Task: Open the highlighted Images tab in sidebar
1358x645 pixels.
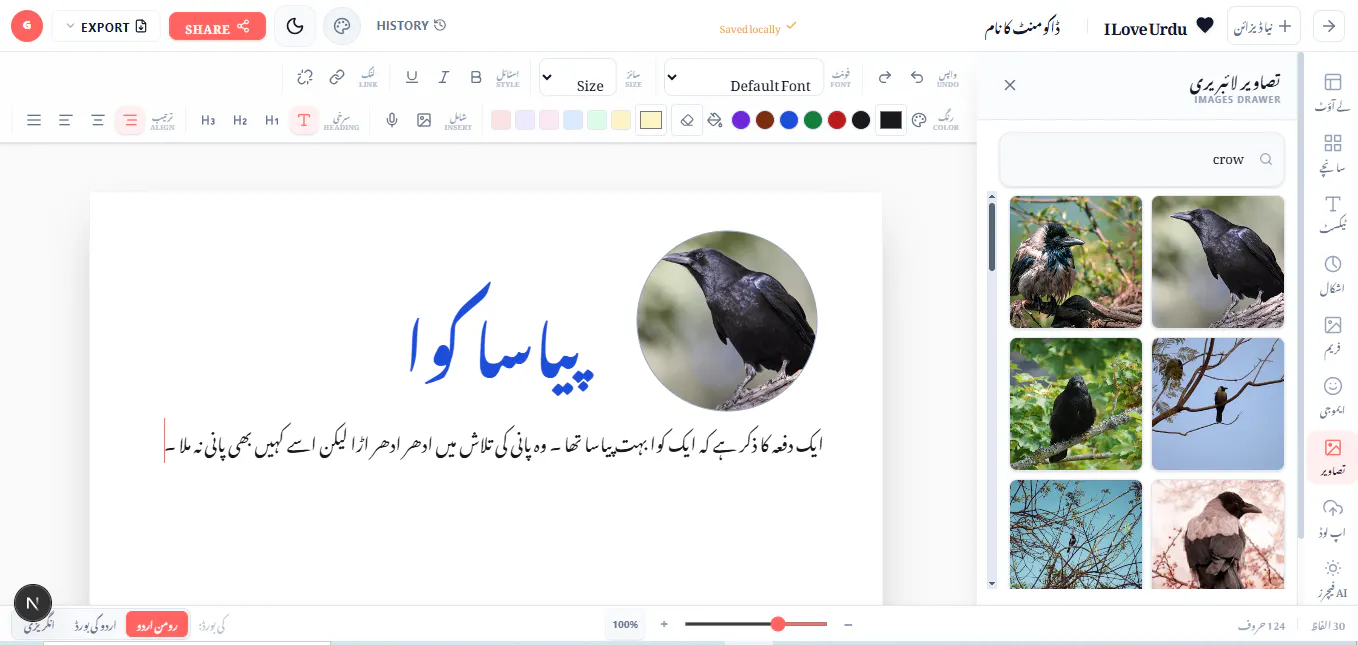Action: pyautogui.click(x=1332, y=458)
